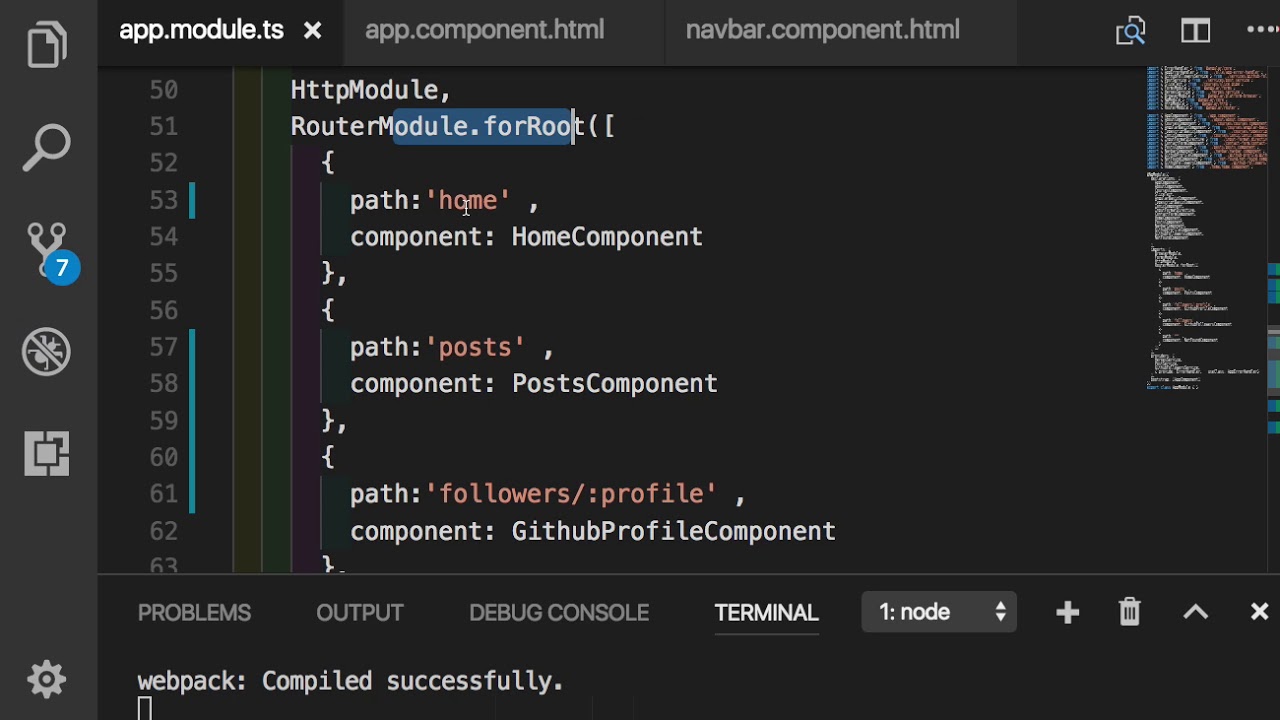The image size is (1280, 720).
Task: Kill the terminal with trash icon
Action: (x=1130, y=612)
